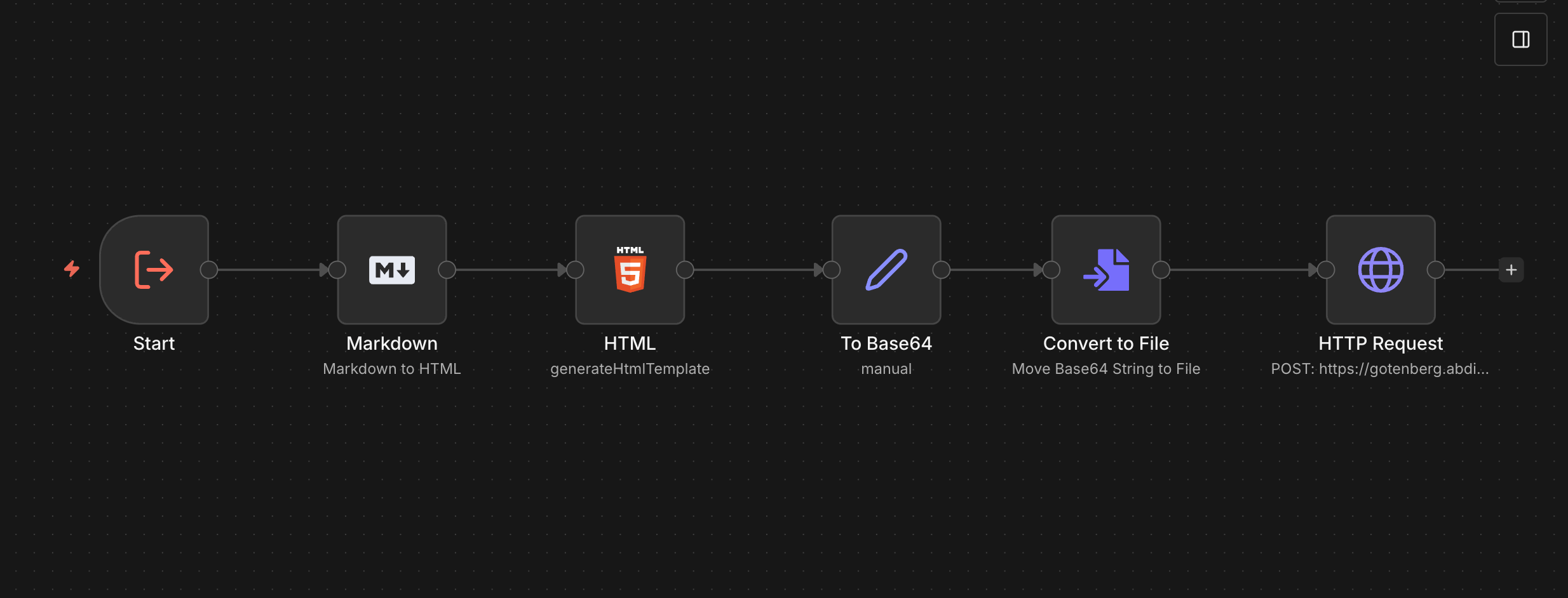The width and height of the screenshot is (1568, 598).
Task: Click the plus to add a node after HTTP Request
Action: click(x=1510, y=269)
